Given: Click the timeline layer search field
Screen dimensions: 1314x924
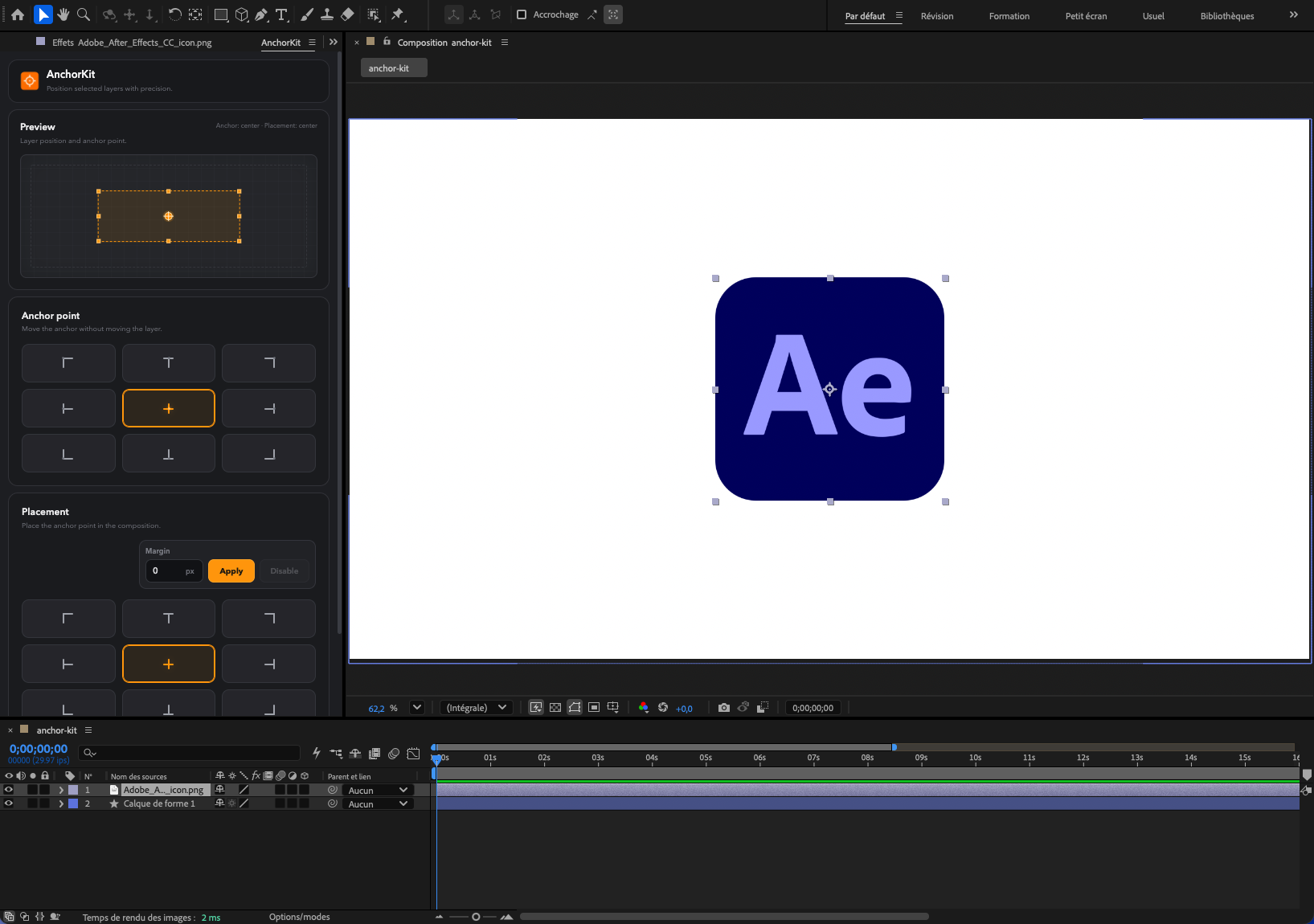Looking at the screenshot, I should (x=190, y=753).
